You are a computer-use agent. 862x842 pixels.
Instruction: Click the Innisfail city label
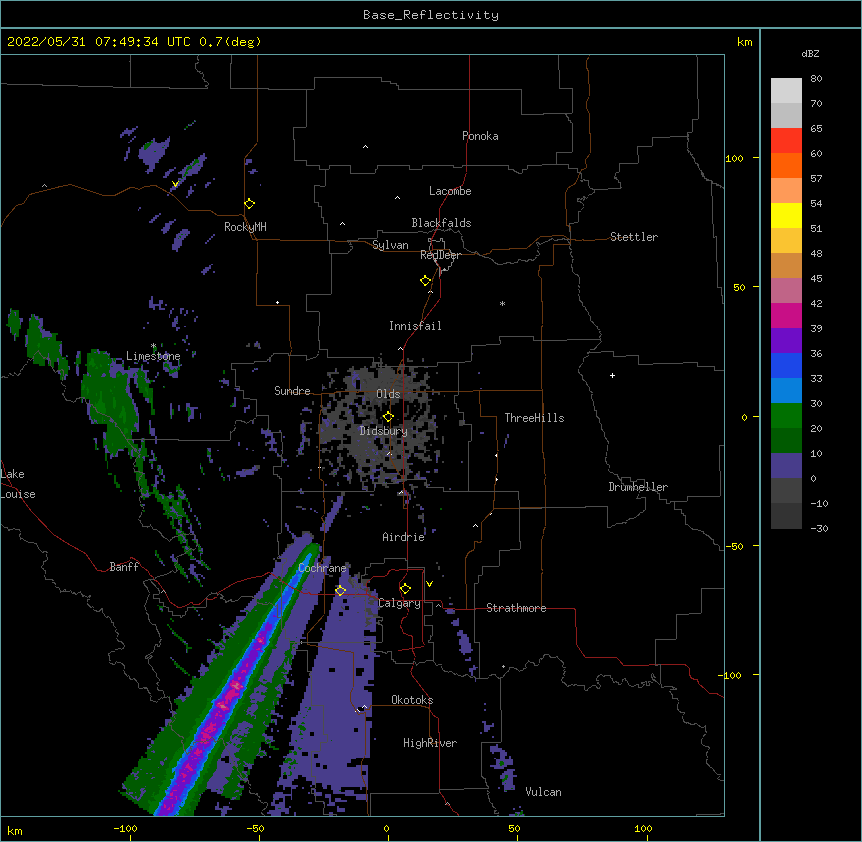coord(415,326)
